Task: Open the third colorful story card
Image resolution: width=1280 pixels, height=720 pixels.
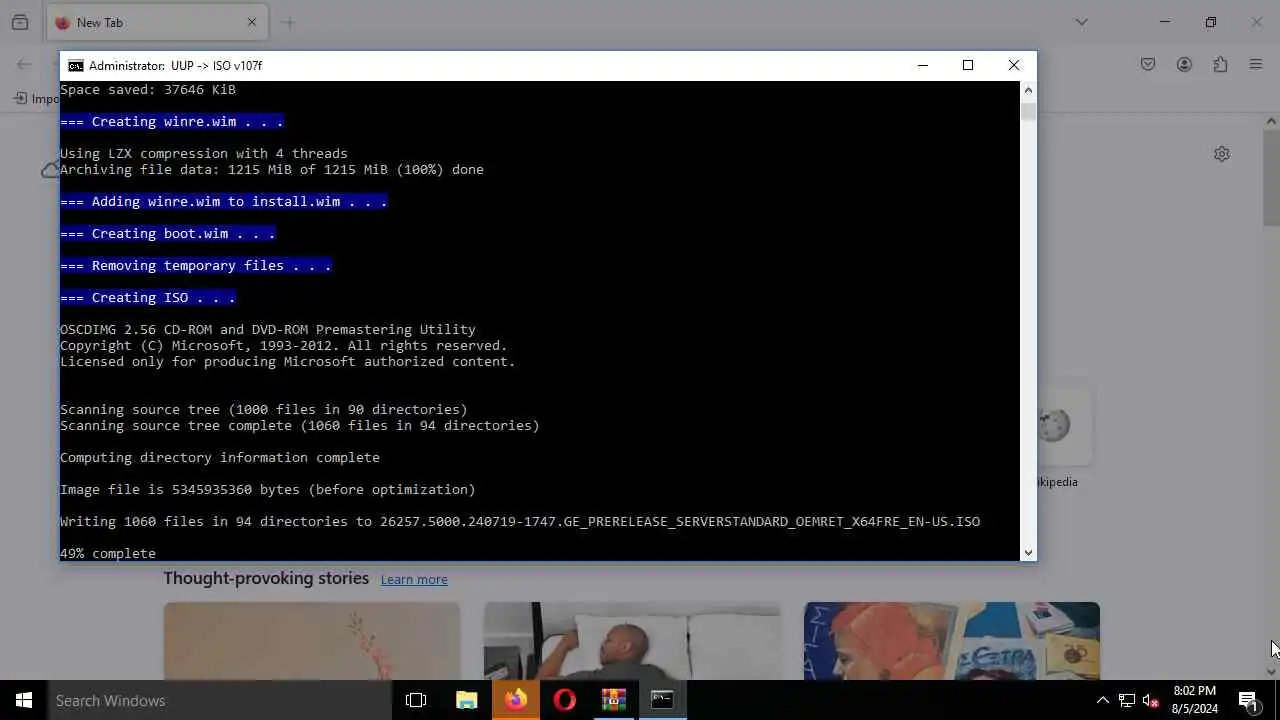Action: click(x=952, y=640)
